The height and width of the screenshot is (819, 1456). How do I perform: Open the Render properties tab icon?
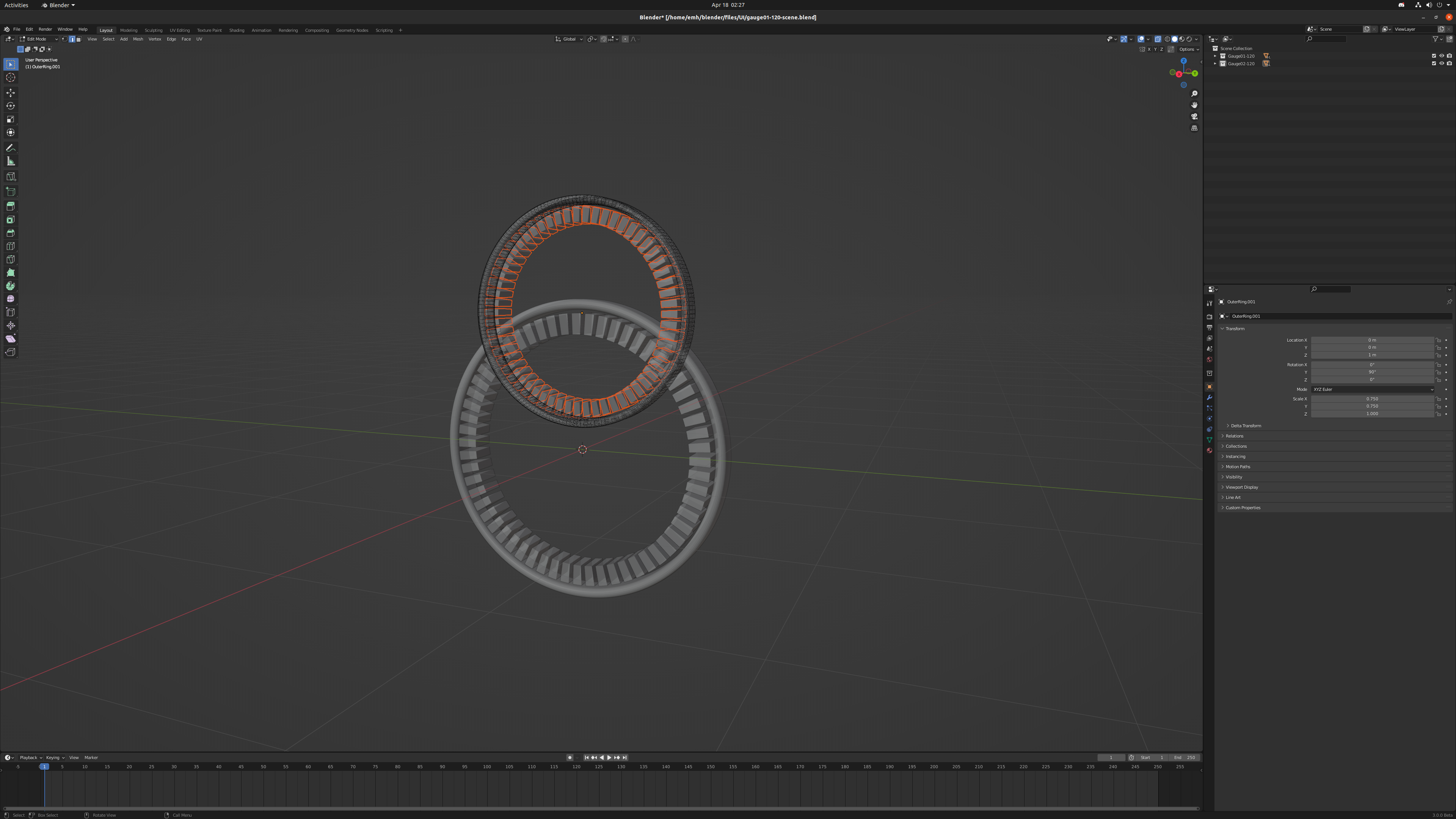1210,317
